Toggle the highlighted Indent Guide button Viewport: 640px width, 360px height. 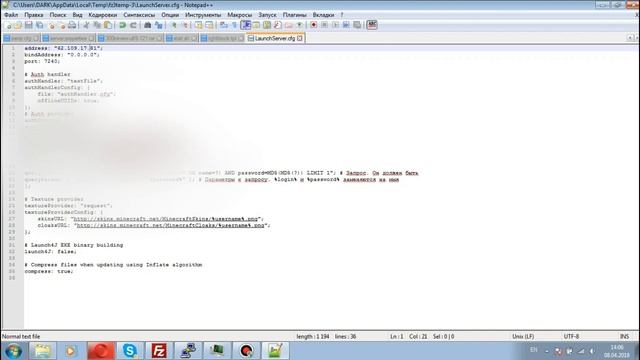click(x=245, y=25)
